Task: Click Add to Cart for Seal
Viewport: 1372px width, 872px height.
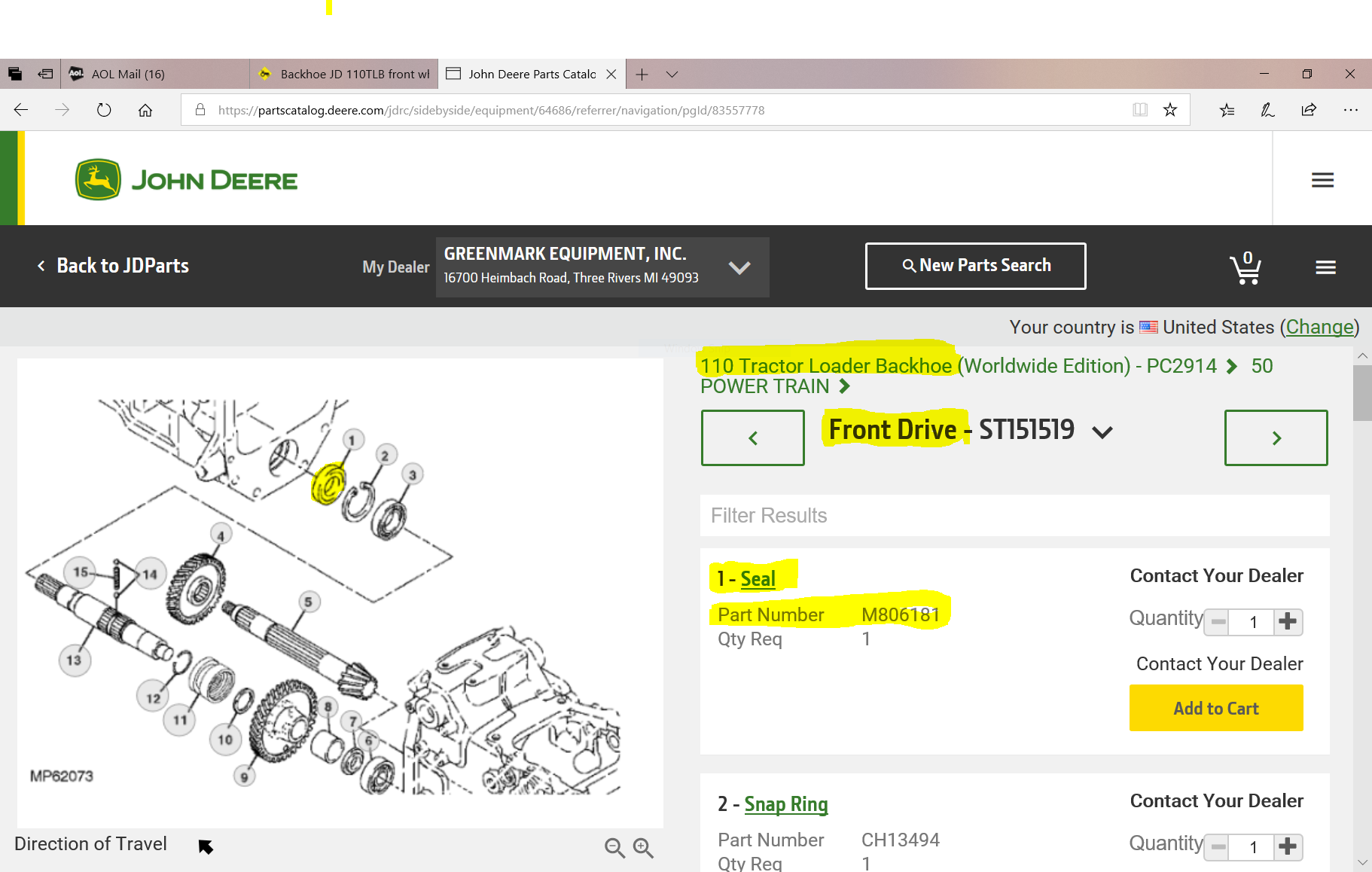Action: click(1216, 708)
